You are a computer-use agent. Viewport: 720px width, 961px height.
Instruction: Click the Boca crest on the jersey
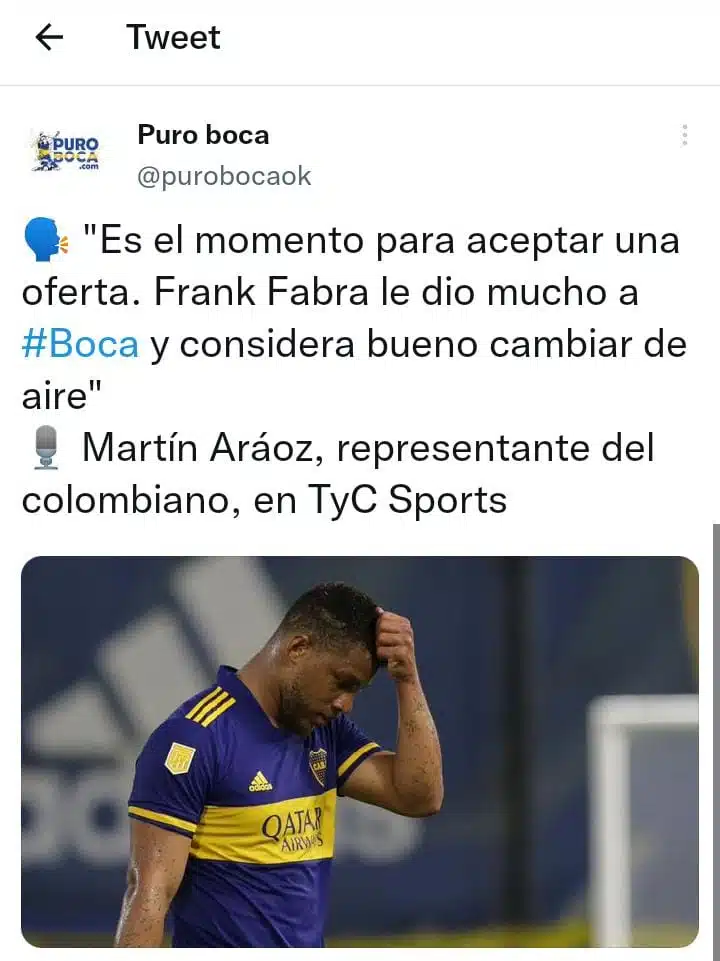tap(317, 766)
